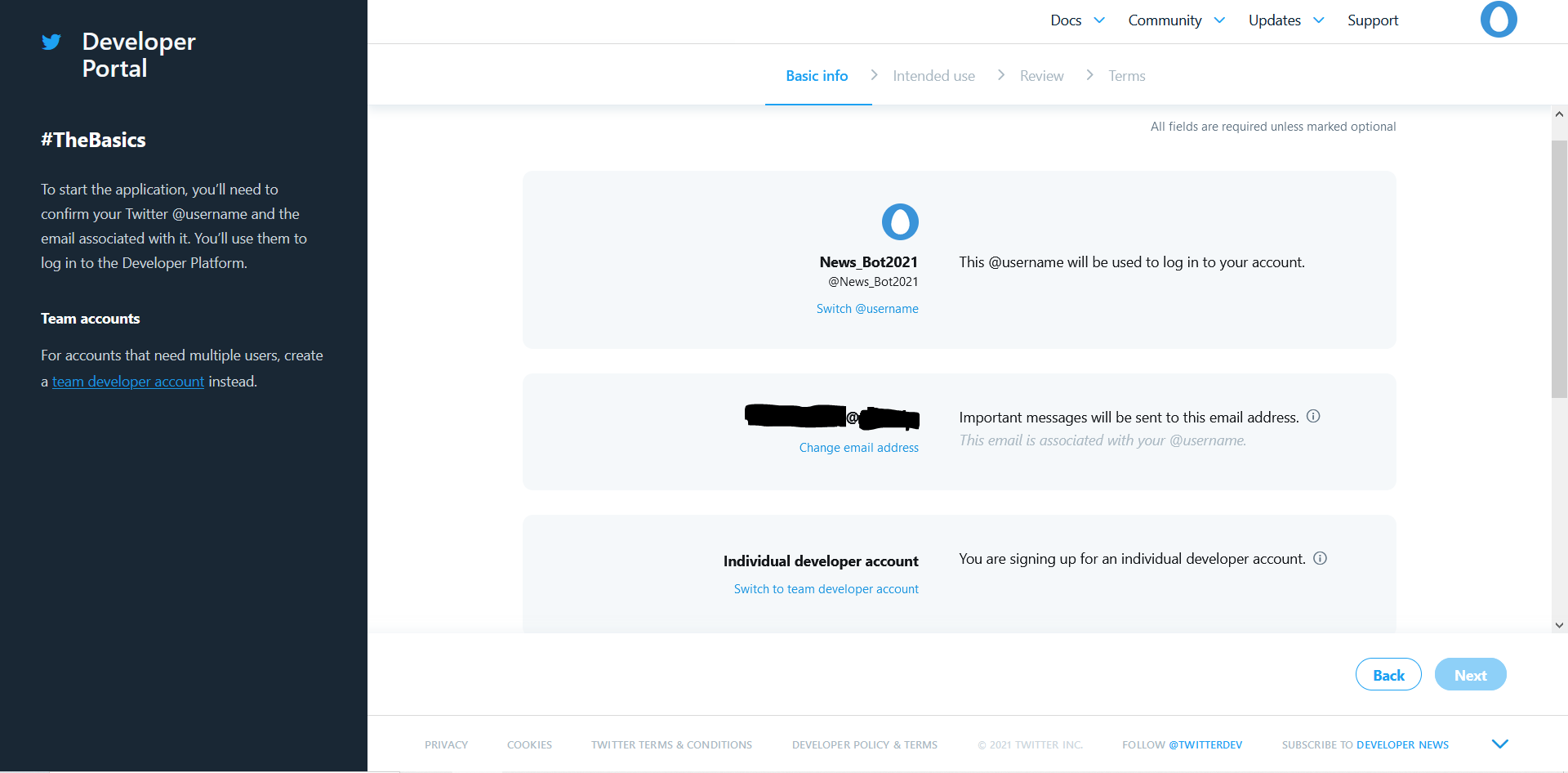Expand the Docs dropdown menu
1568x773 pixels.
1077,20
